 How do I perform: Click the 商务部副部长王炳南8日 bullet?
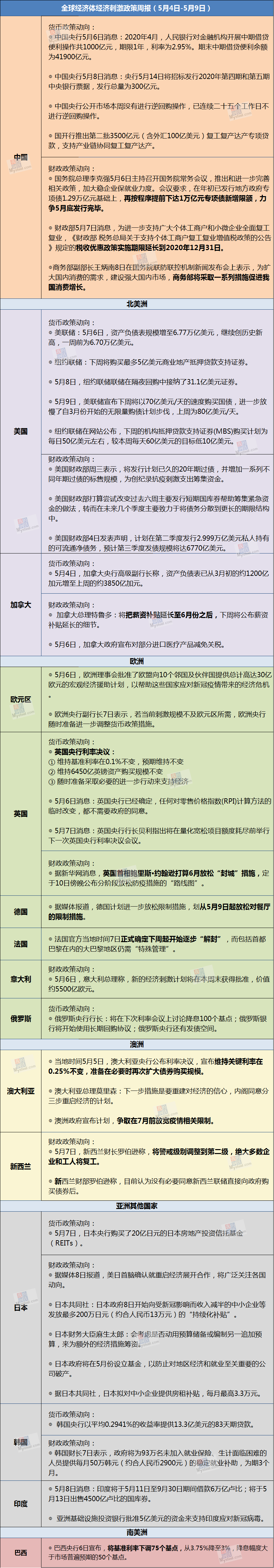(160, 277)
